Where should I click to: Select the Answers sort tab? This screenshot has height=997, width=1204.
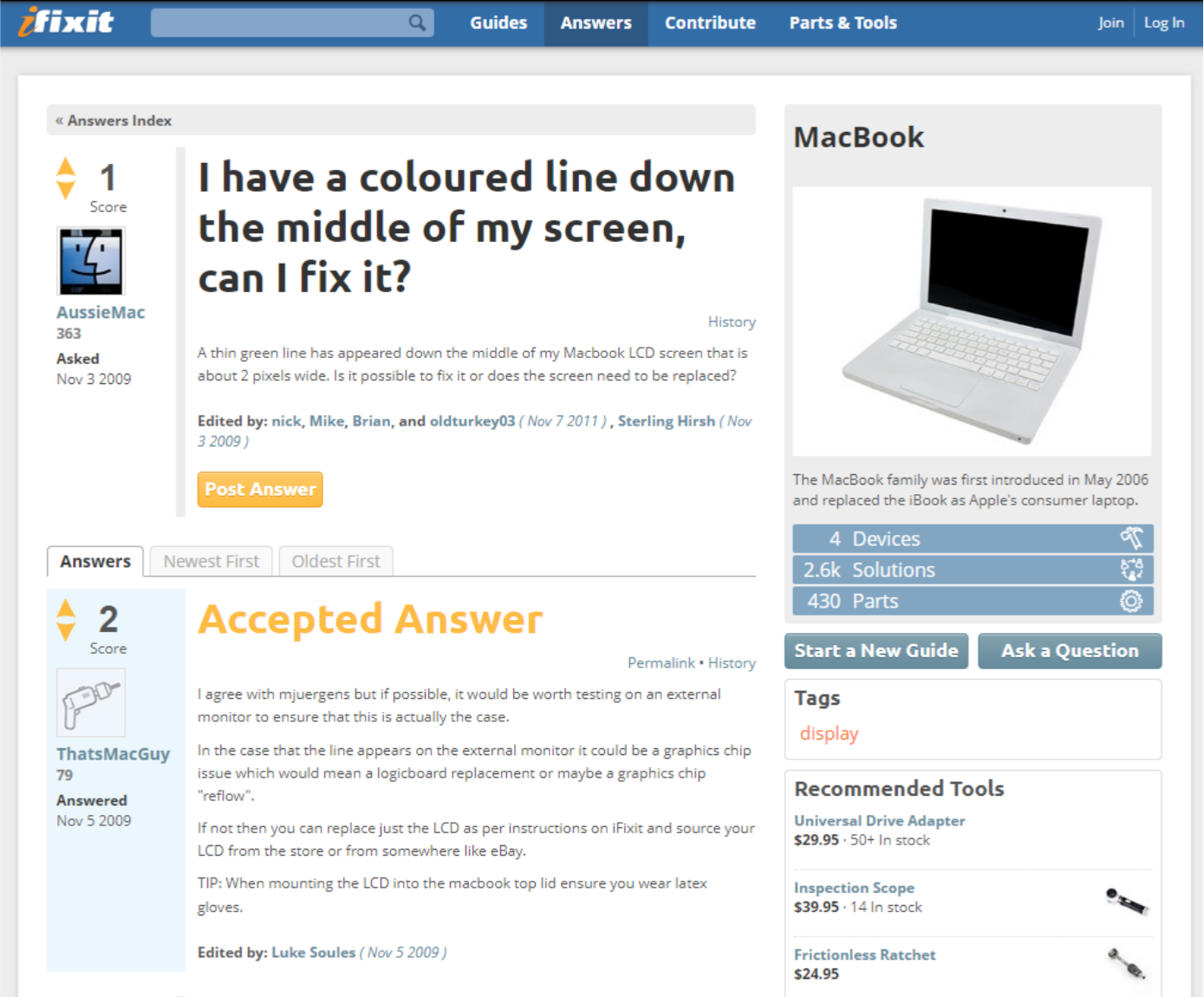point(95,561)
